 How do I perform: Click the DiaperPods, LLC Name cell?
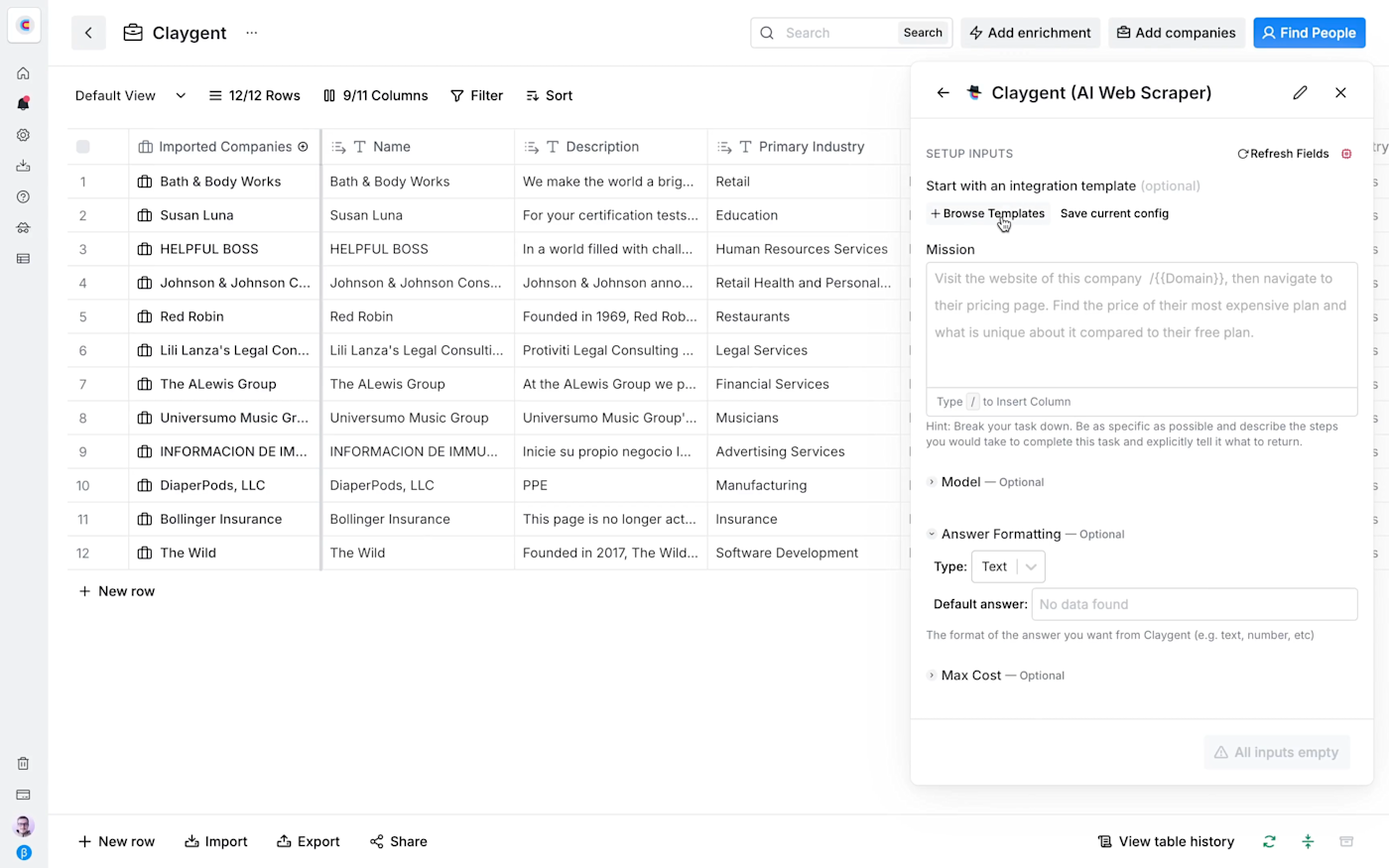pyautogui.click(x=418, y=485)
